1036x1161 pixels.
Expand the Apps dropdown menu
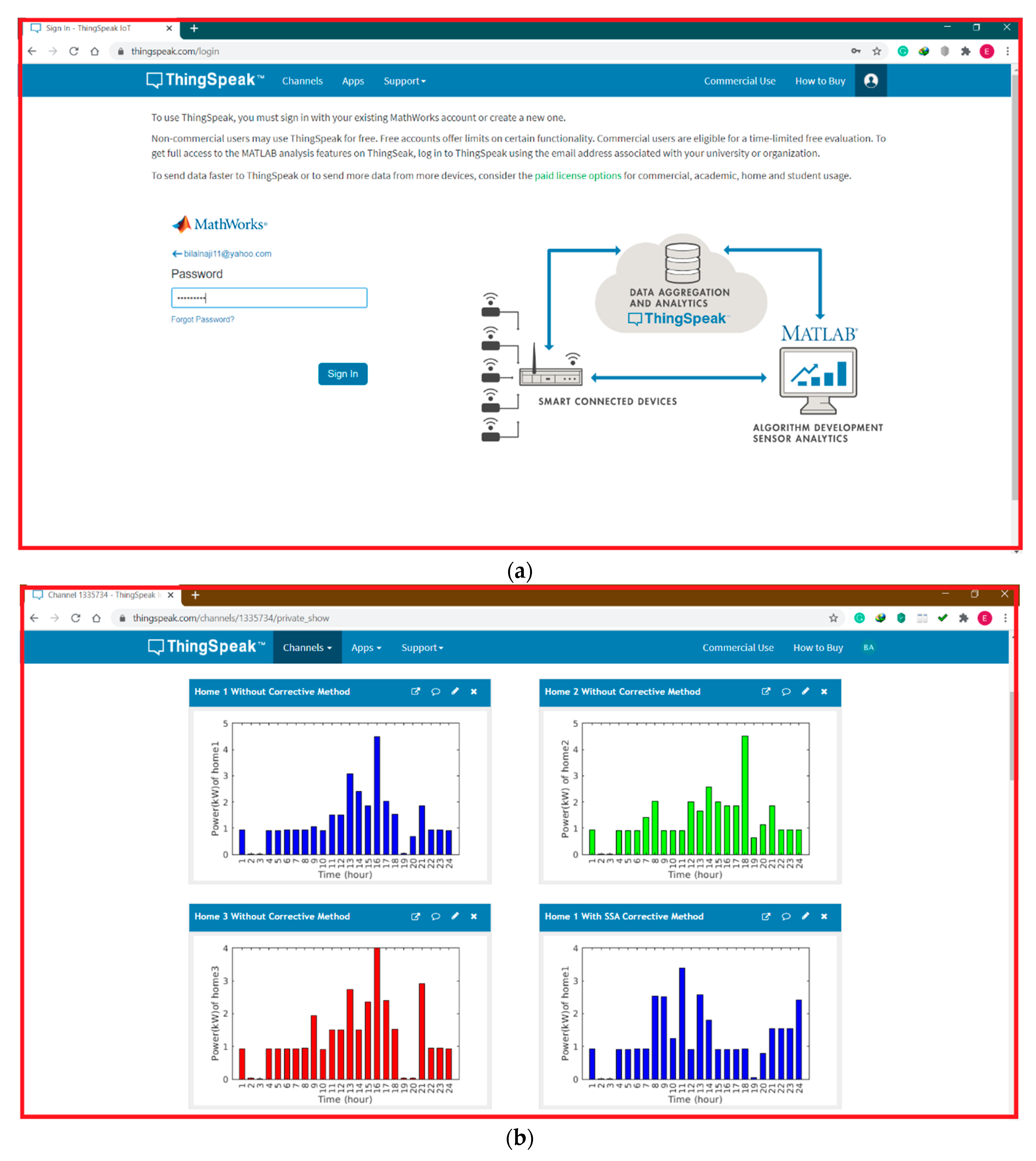366,647
